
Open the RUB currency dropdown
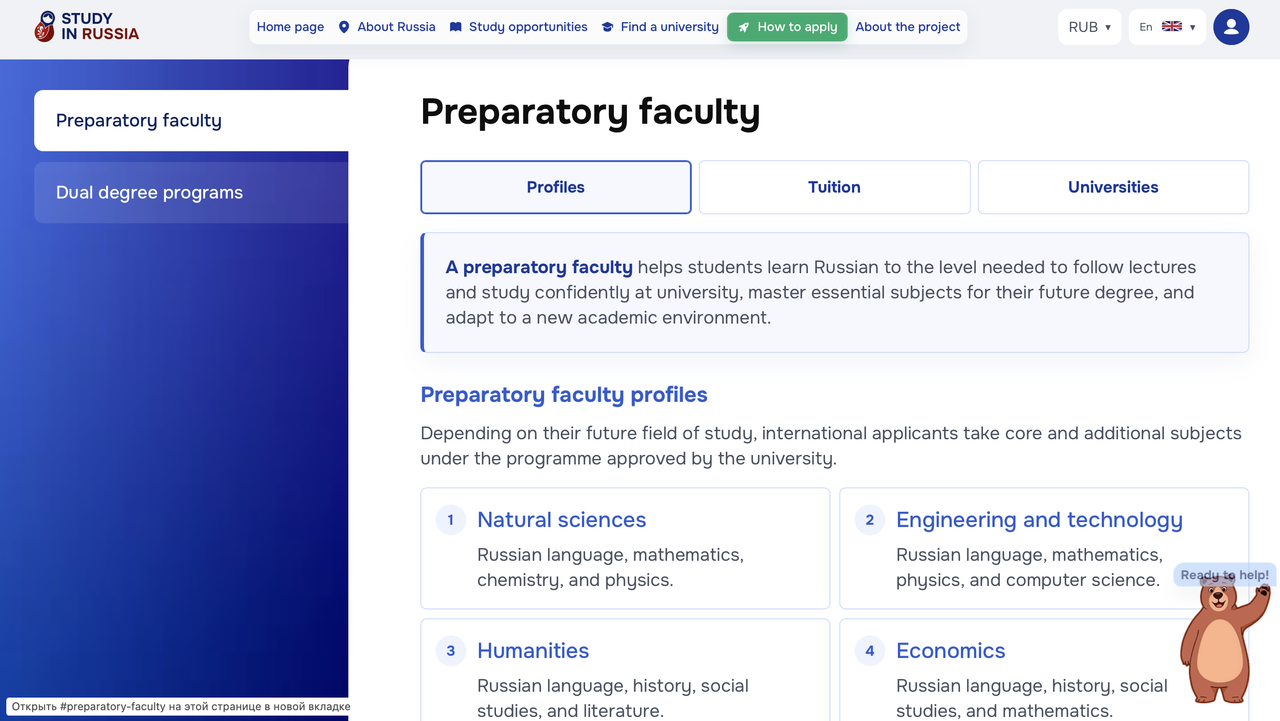[1089, 27]
